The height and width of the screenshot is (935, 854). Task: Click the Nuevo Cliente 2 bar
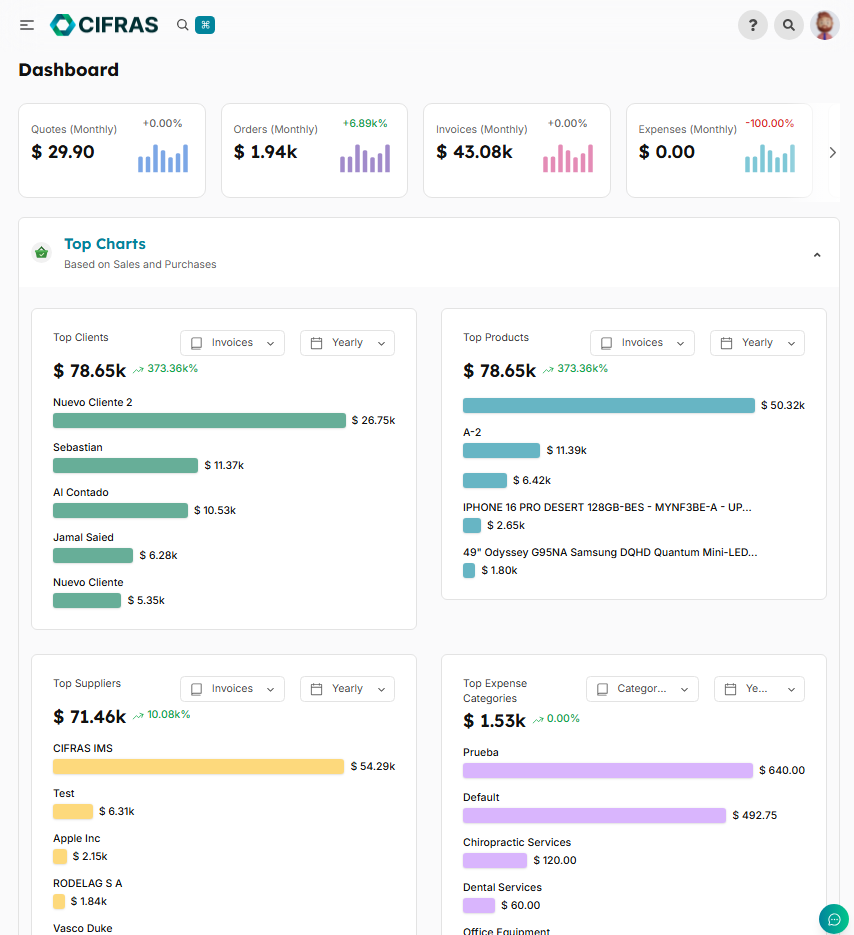(x=199, y=421)
